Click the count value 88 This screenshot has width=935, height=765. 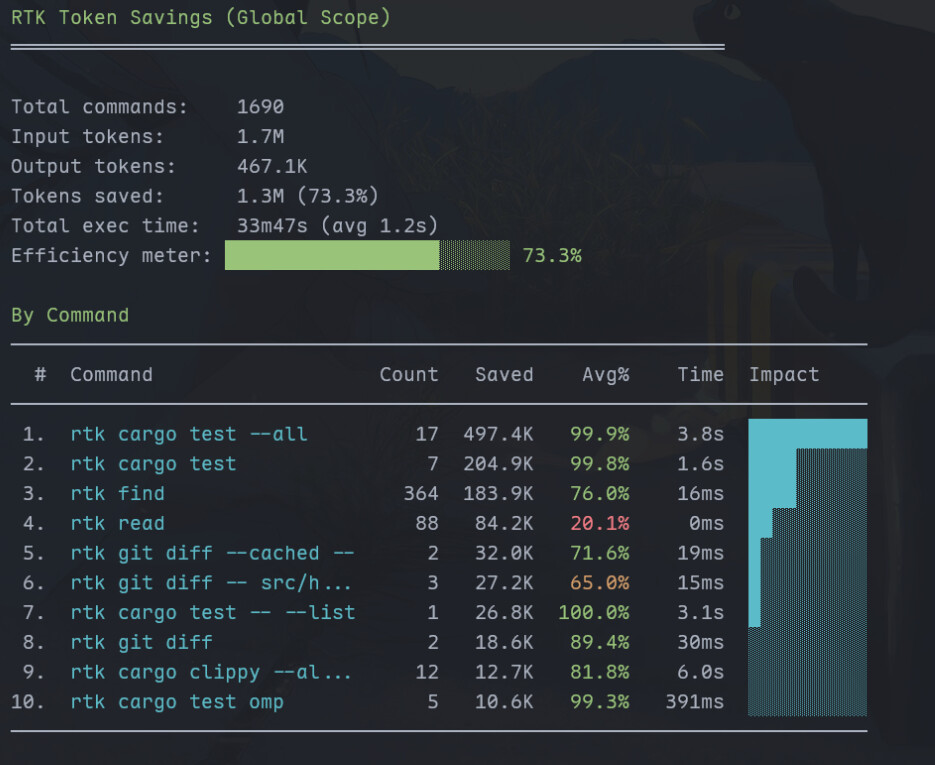pos(427,524)
